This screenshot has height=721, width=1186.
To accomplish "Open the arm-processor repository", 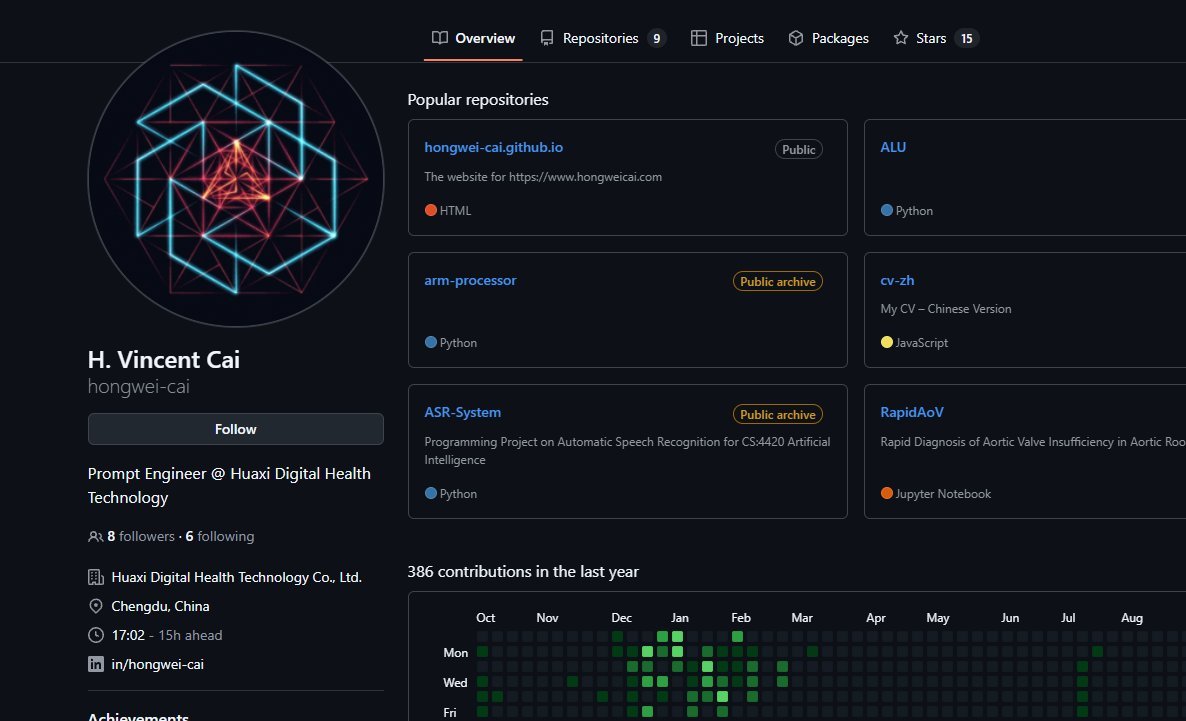I will click(x=470, y=280).
